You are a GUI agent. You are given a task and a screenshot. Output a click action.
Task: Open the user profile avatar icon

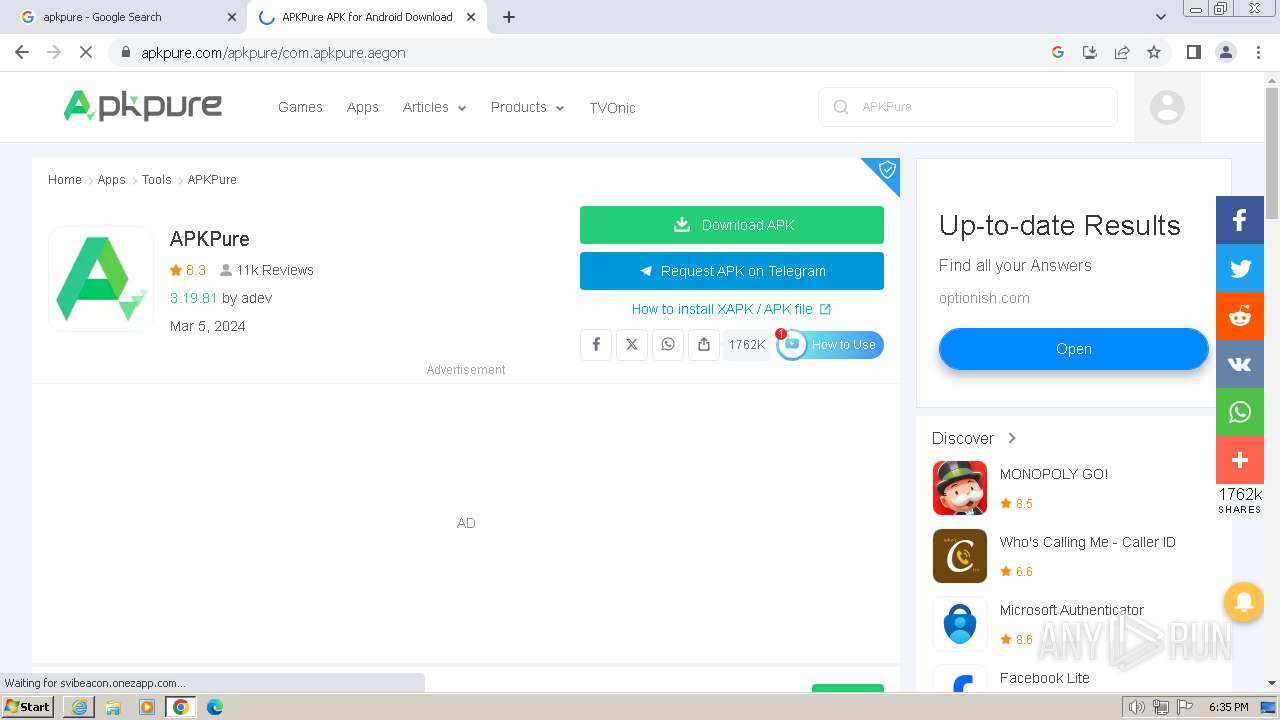pos(1167,107)
